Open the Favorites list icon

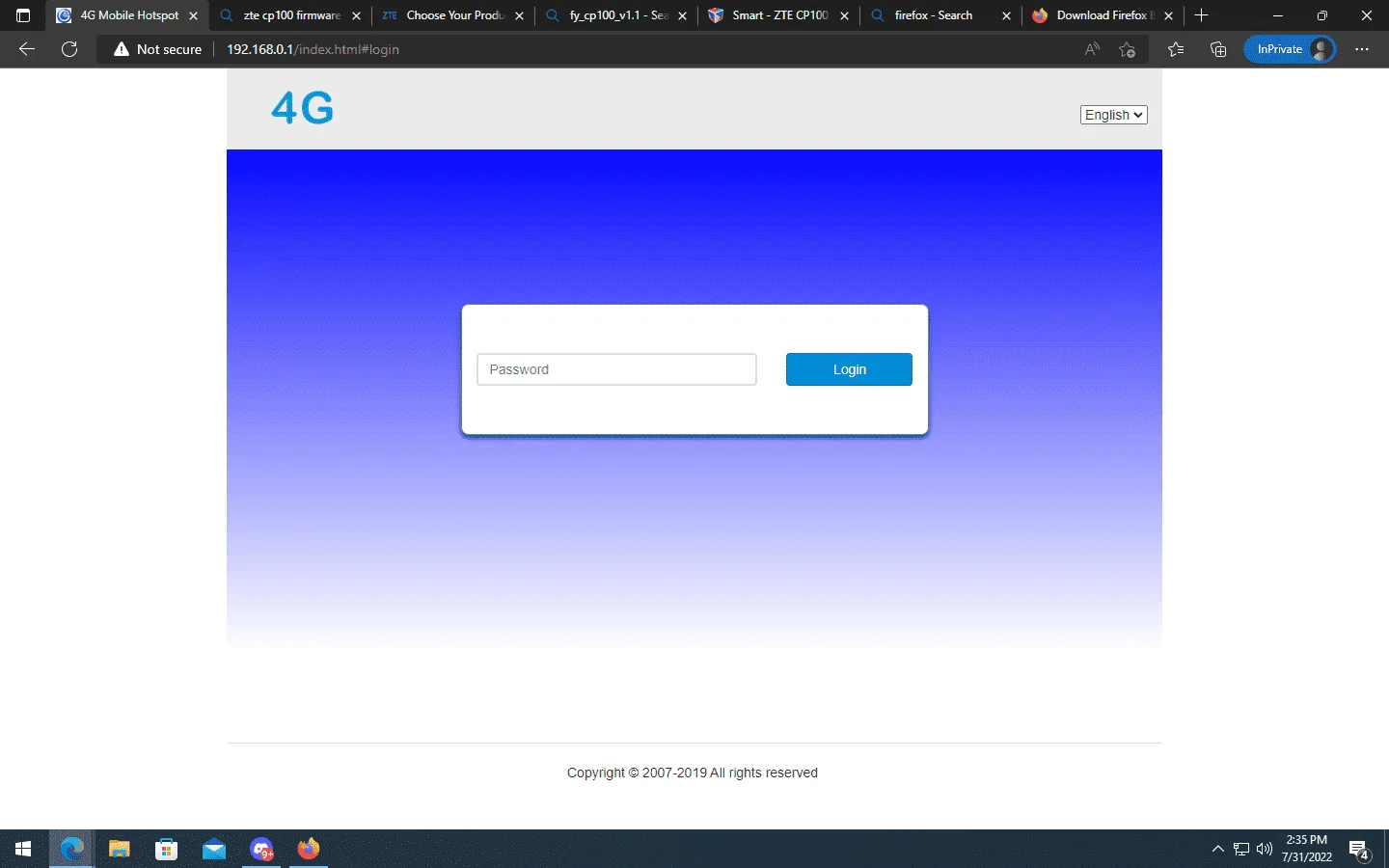[1176, 49]
